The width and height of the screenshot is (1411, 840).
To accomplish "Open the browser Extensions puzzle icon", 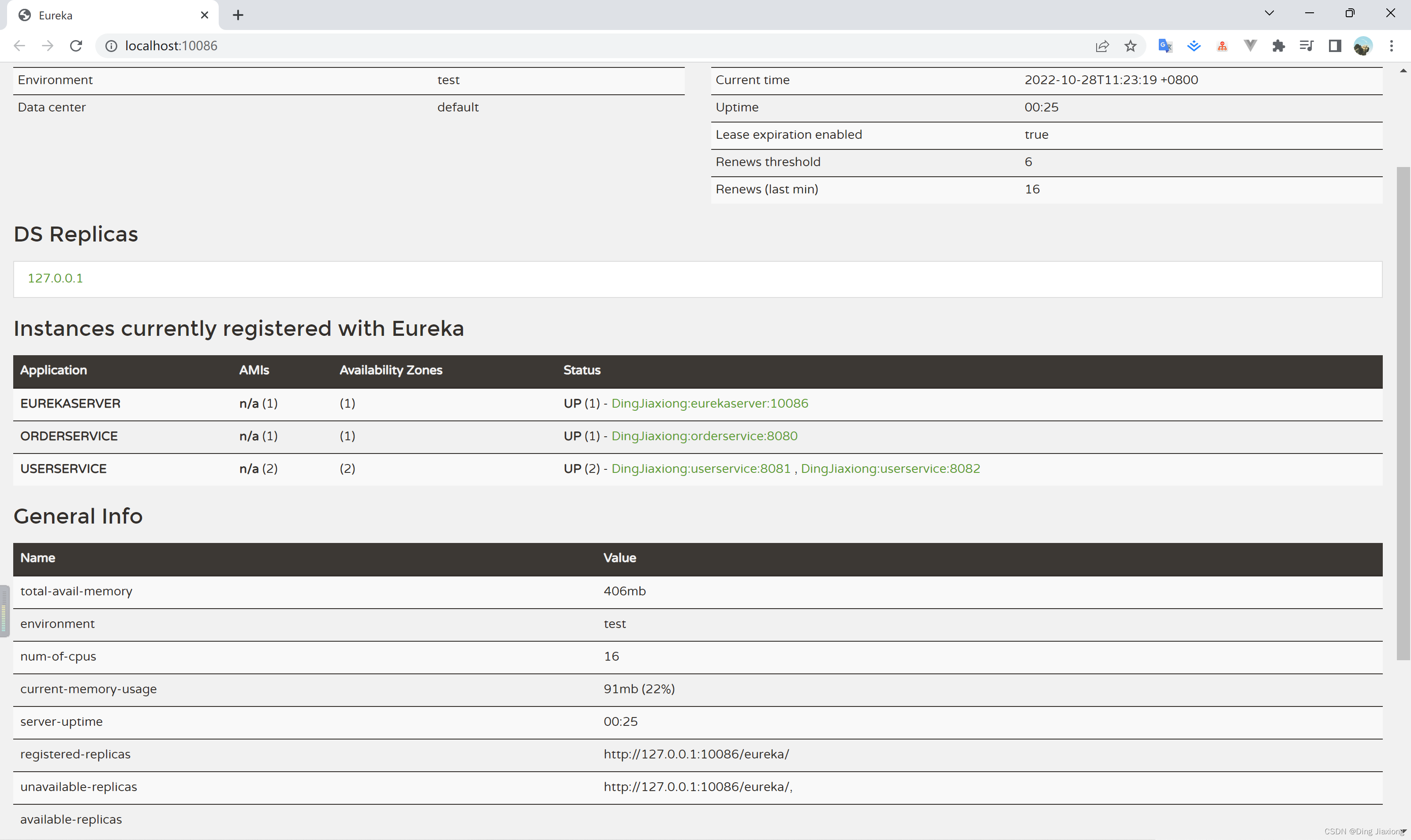I will coord(1279,46).
